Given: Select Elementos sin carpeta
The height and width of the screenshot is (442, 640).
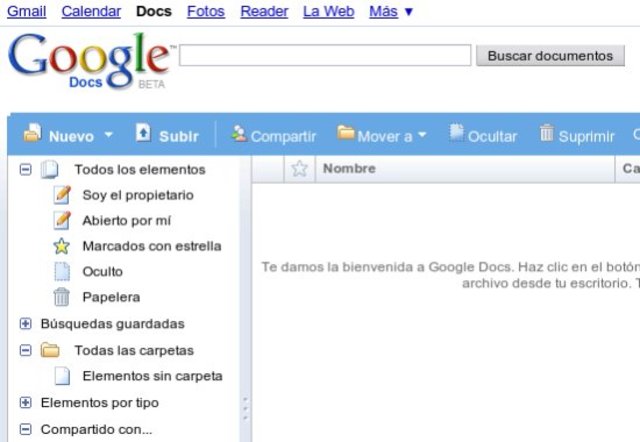Looking at the screenshot, I should [x=152, y=376].
